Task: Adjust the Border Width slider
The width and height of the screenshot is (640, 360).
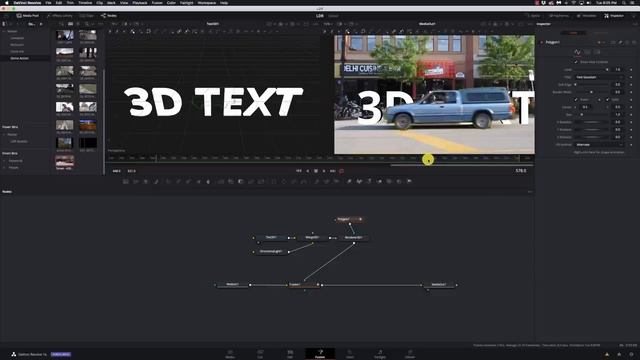Action: click(x=592, y=92)
